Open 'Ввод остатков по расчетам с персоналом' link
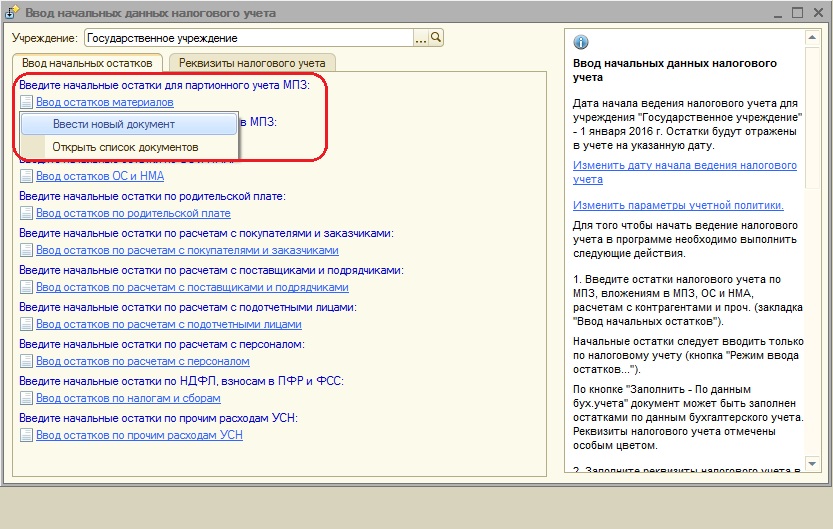 (140, 361)
